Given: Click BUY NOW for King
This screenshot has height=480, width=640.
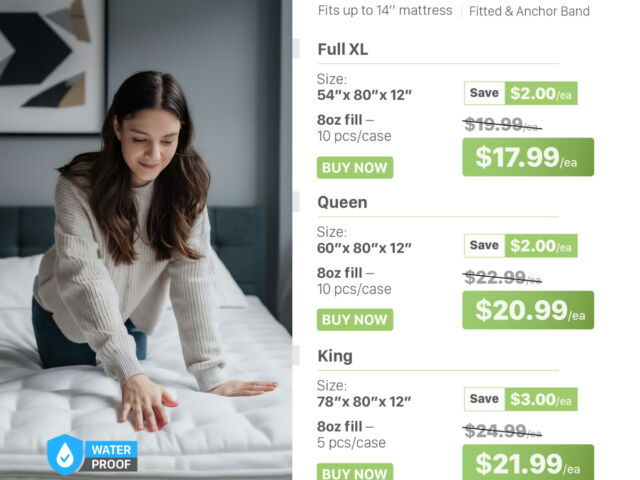Looking at the screenshot, I should [355, 472].
